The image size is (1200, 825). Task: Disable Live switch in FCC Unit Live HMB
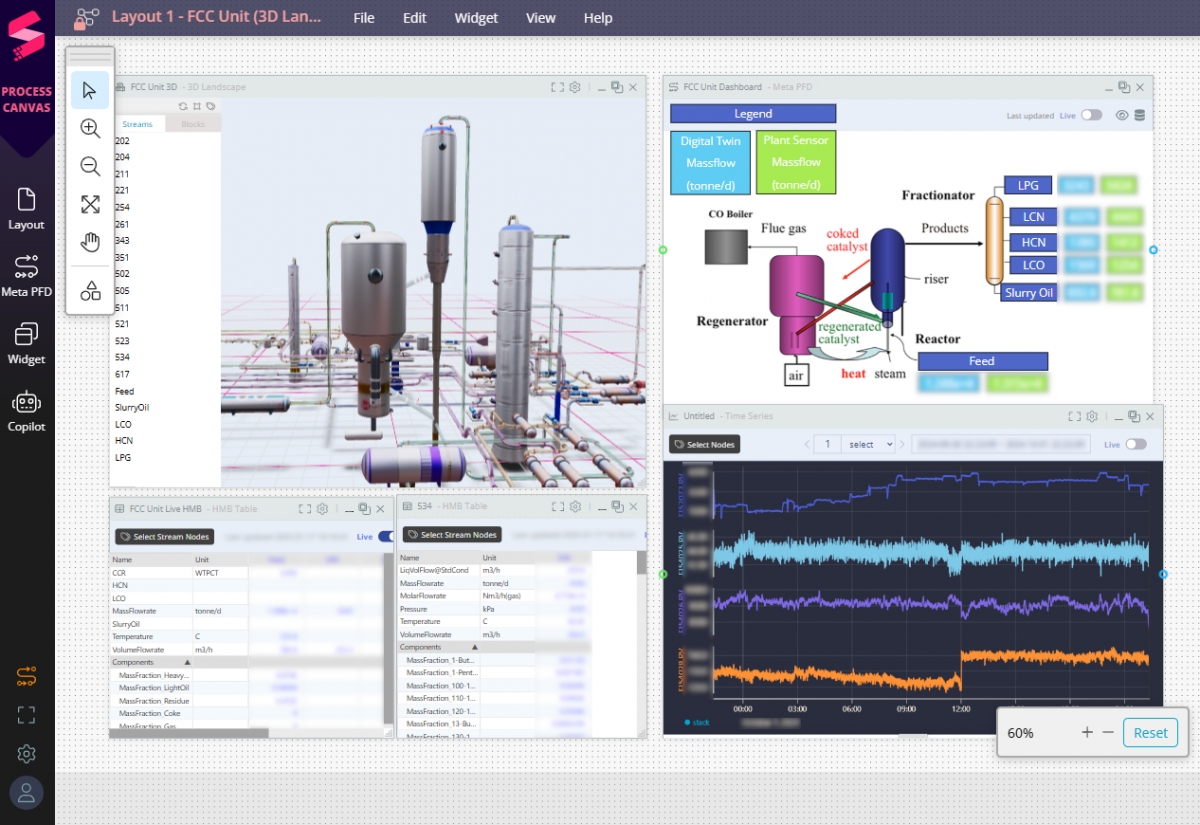point(385,537)
